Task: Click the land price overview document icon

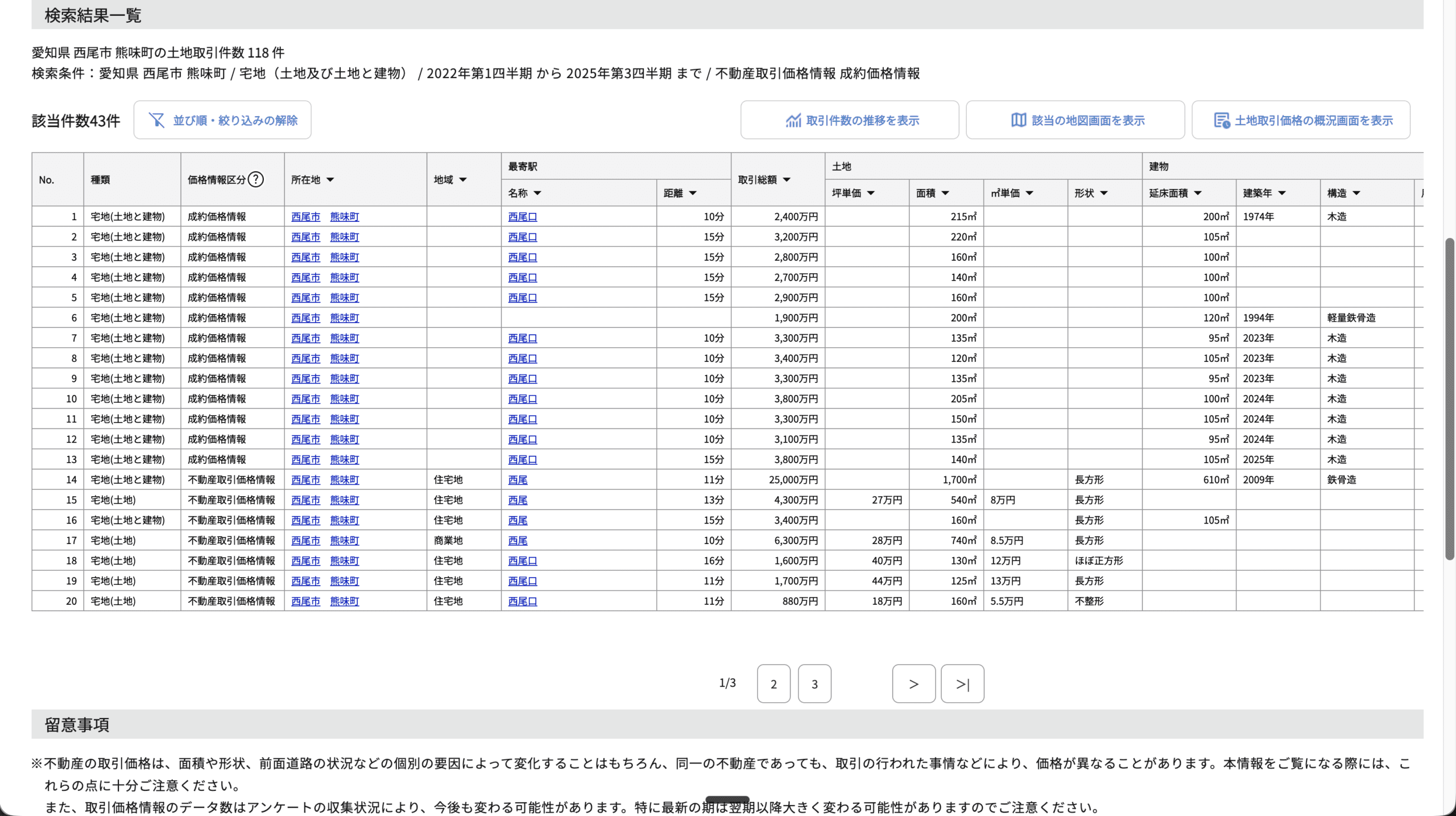Action: pos(1222,121)
